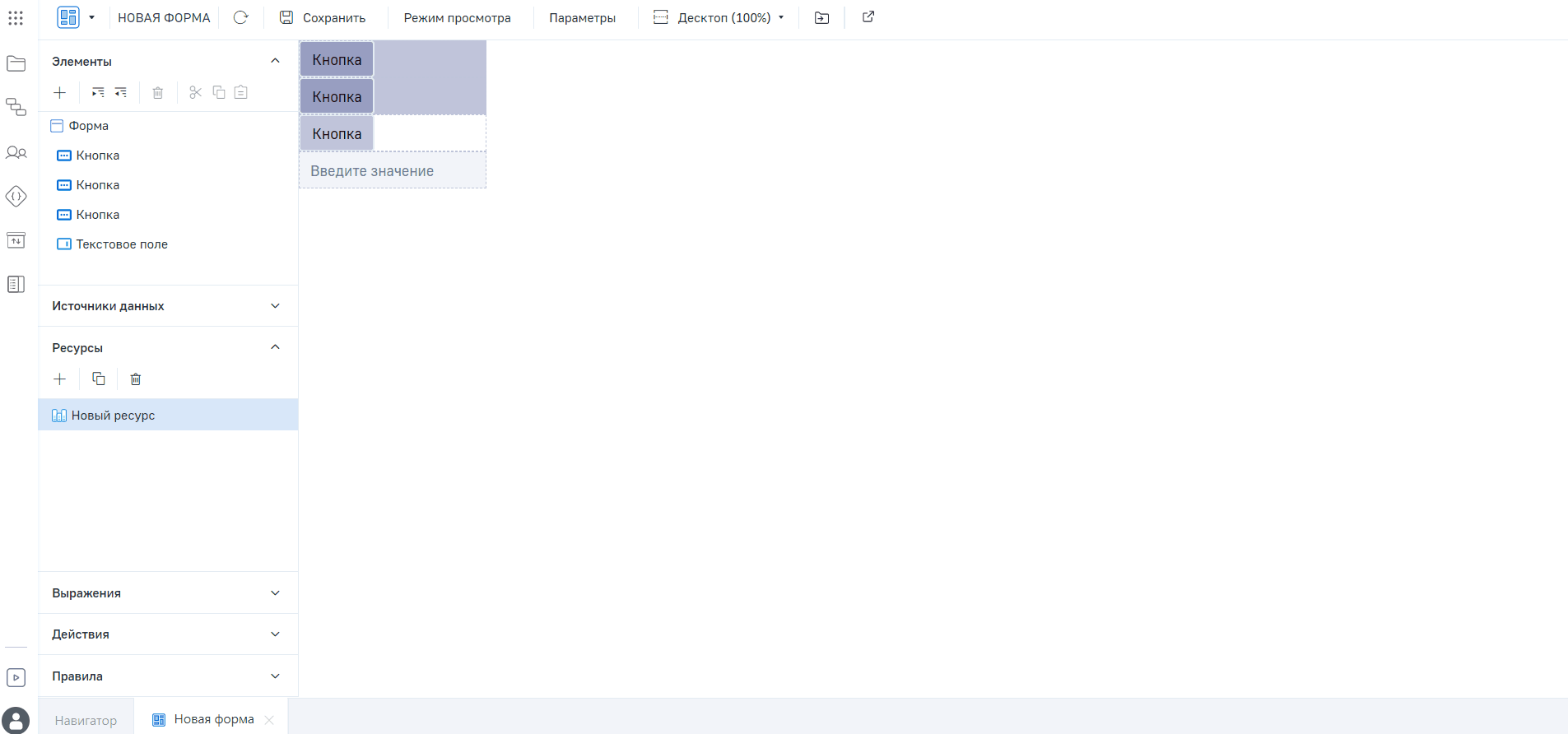Click the open in new window icon
Screen dimensions: 1568x734
[x=868, y=16]
